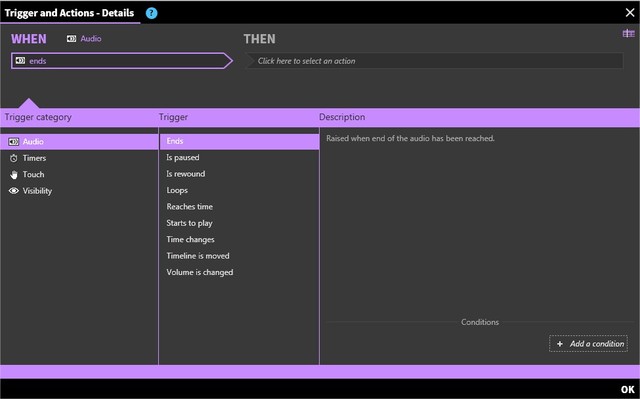Image resolution: width=640 pixels, height=399 pixels.
Task: Select the Visibility eye icon
Action: [x=14, y=191]
